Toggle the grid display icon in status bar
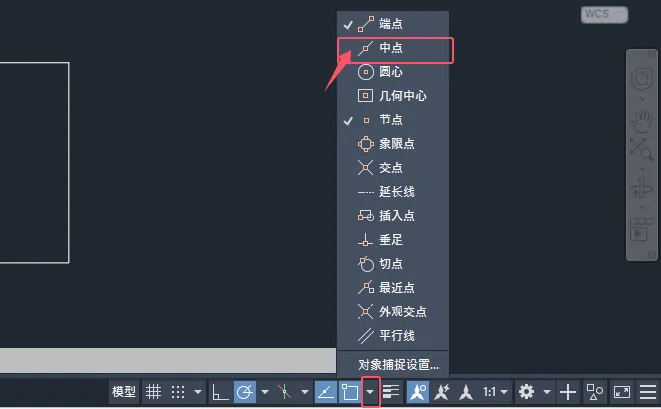This screenshot has width=661, height=409. [153, 392]
